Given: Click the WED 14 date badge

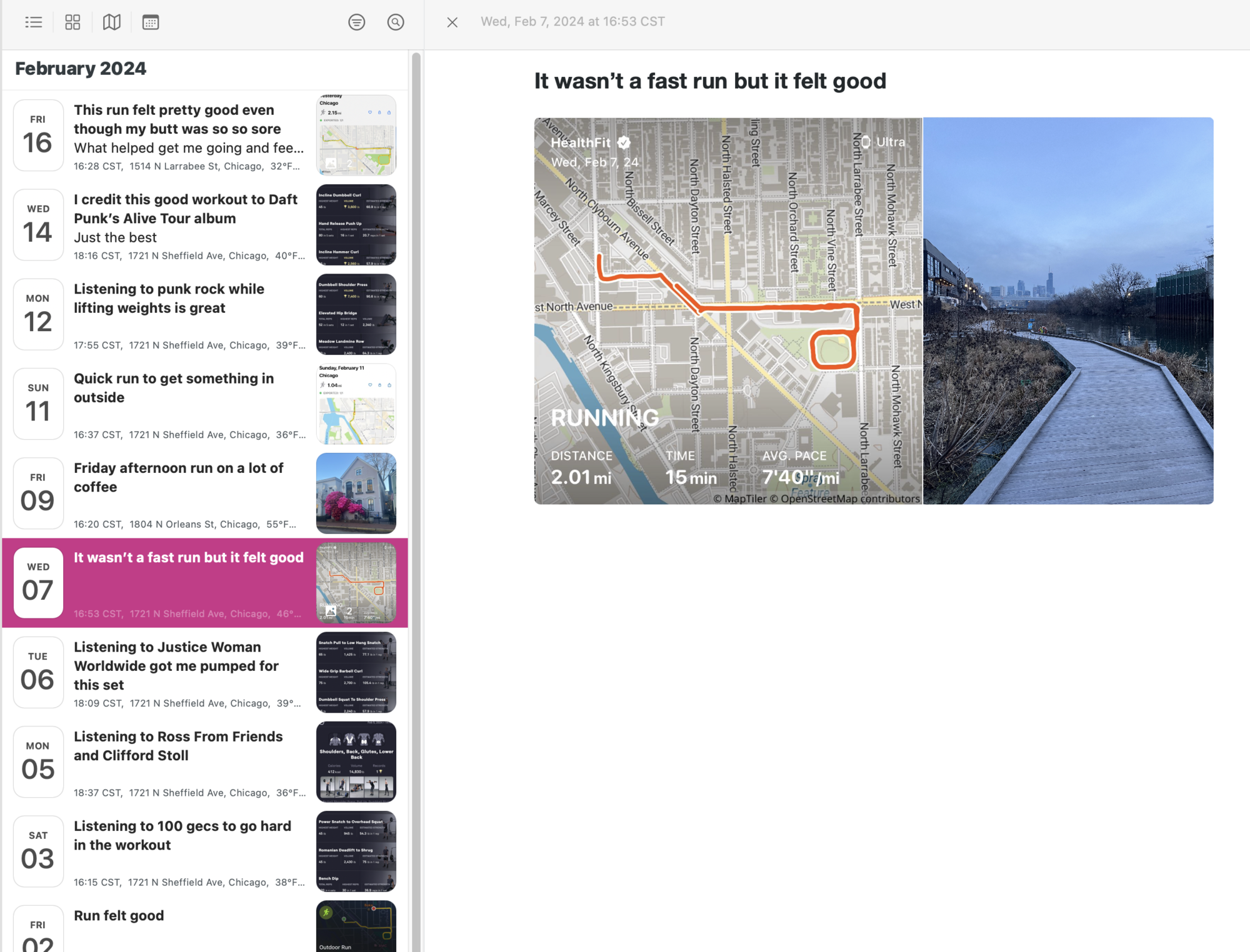Looking at the screenshot, I should click(38, 225).
